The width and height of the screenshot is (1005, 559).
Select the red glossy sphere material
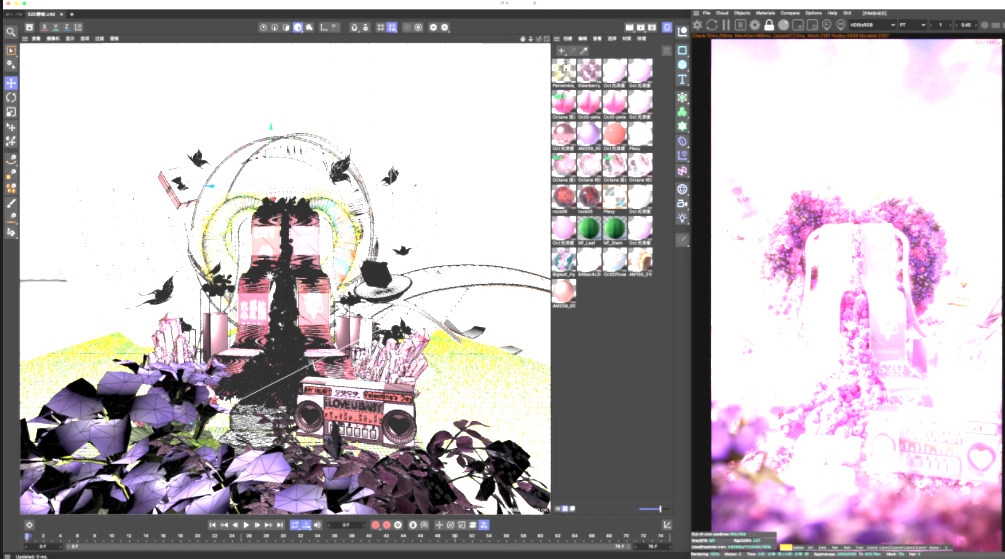pyautogui.click(x=614, y=135)
